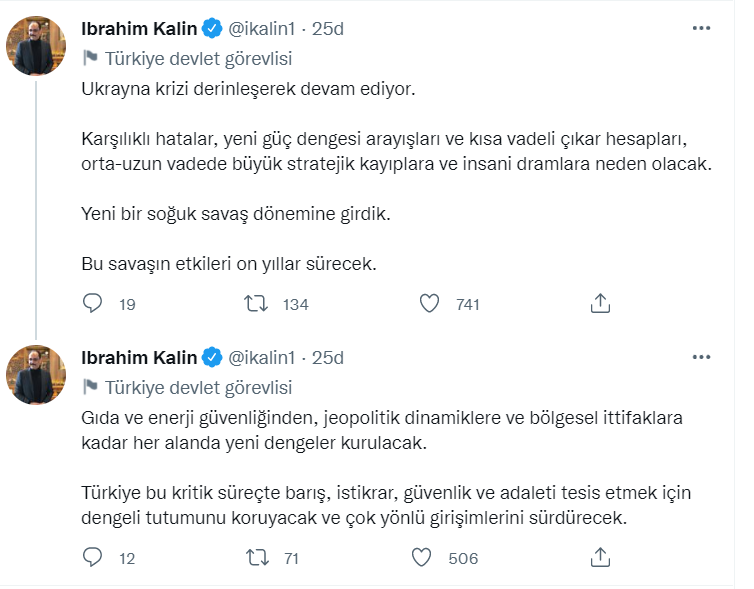Click Ibrahim Kalin display name on first tweet
The image size is (754, 589).
tap(139, 29)
